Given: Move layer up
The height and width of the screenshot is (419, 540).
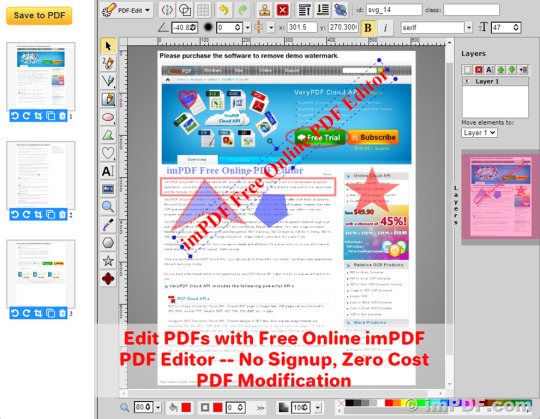Looking at the screenshot, I should 501,70.
